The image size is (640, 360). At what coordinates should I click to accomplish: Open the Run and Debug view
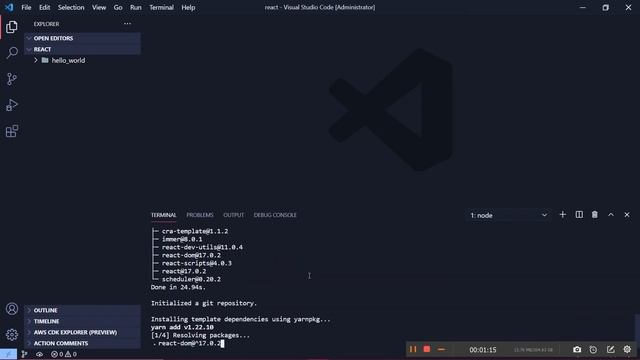(12, 105)
